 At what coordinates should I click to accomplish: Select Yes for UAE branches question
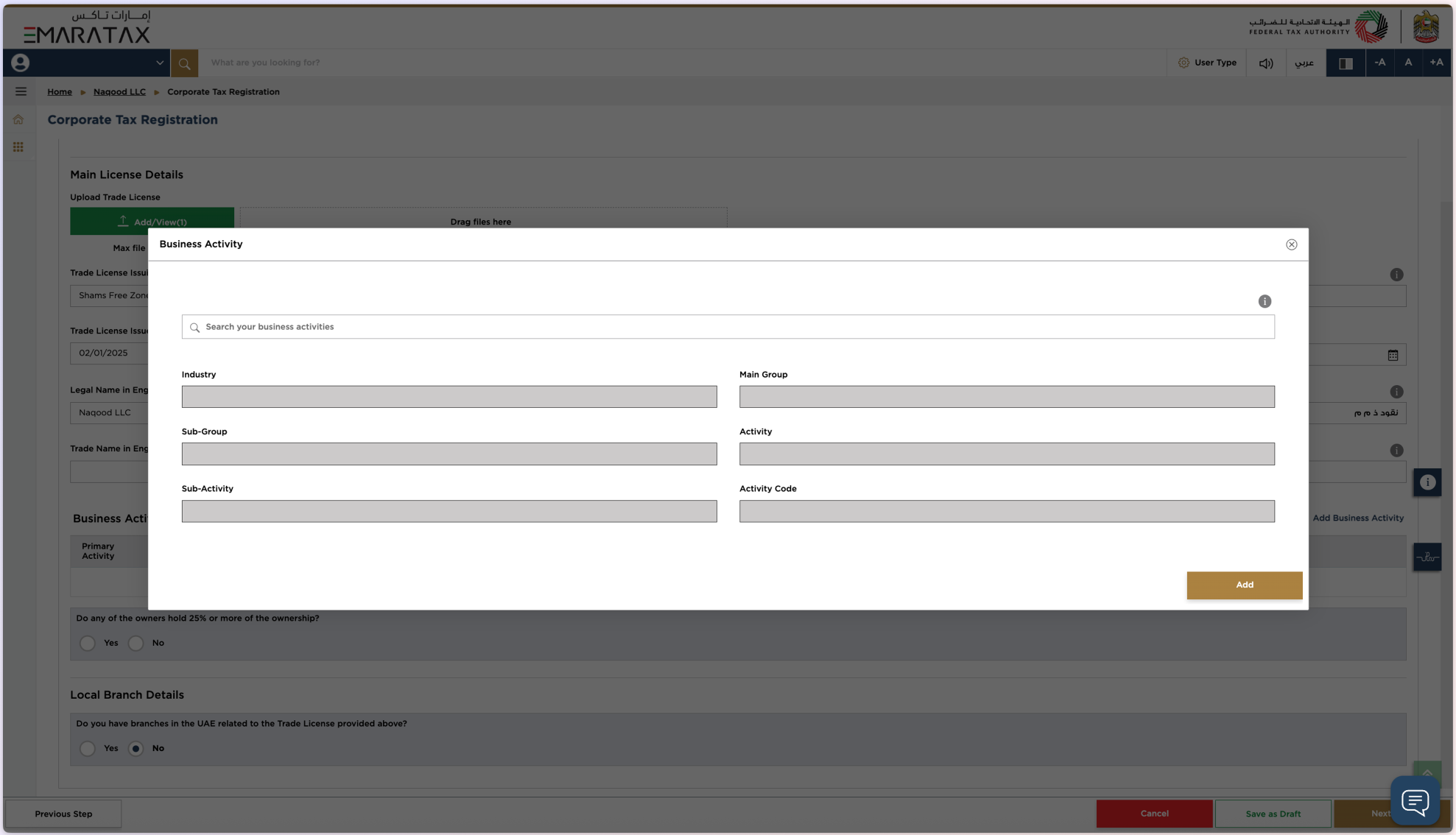pos(88,749)
